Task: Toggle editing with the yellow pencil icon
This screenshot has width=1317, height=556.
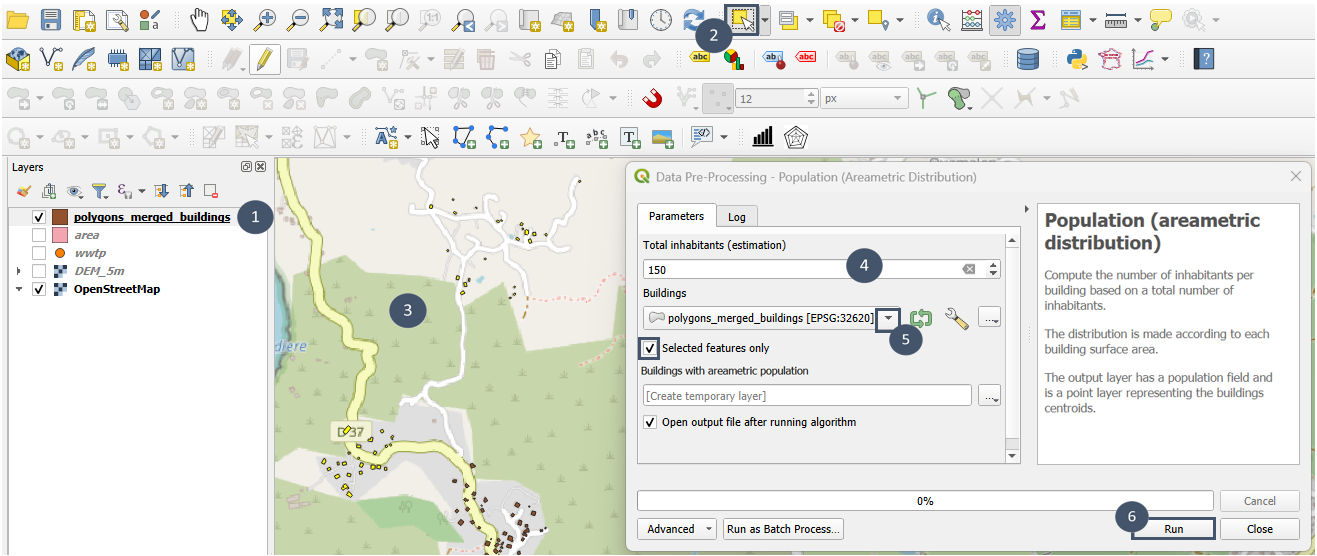Action: 264,60
